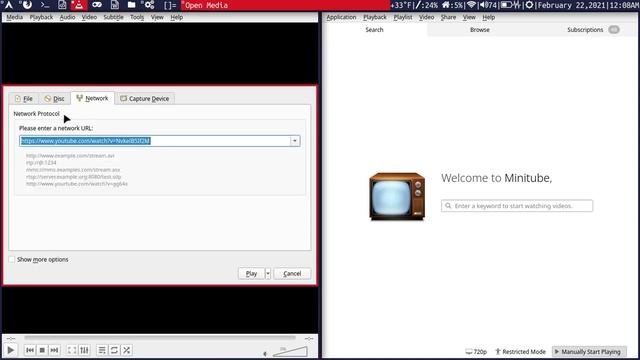Skip to next track in VLC
Screen dimensions: 640x360
point(54,350)
